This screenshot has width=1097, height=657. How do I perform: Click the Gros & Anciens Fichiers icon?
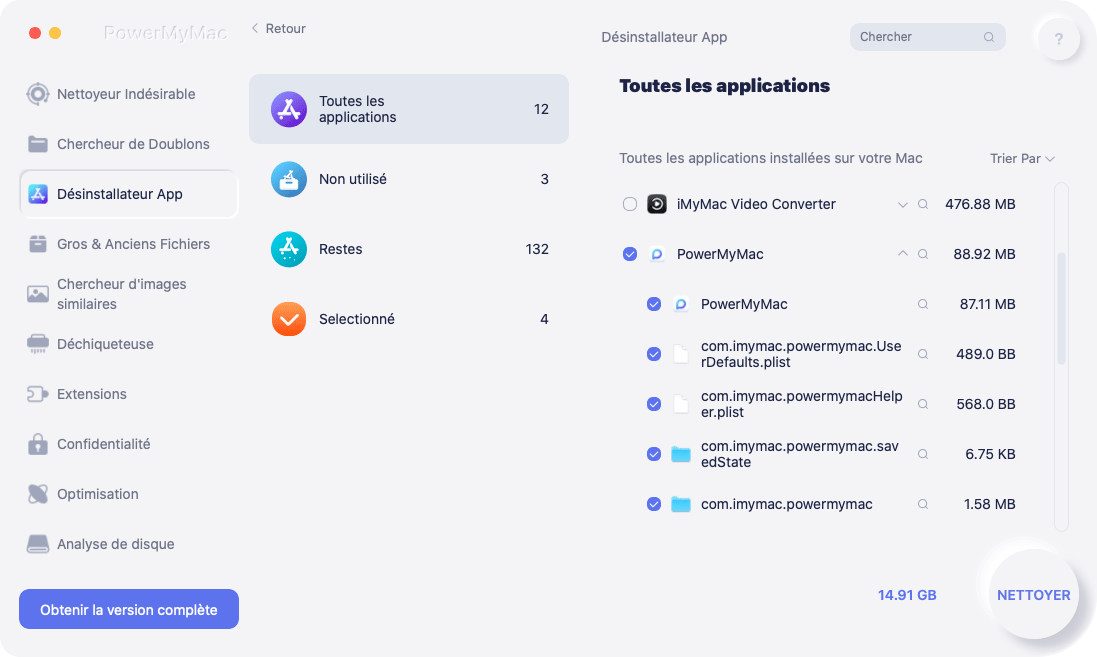coord(38,244)
